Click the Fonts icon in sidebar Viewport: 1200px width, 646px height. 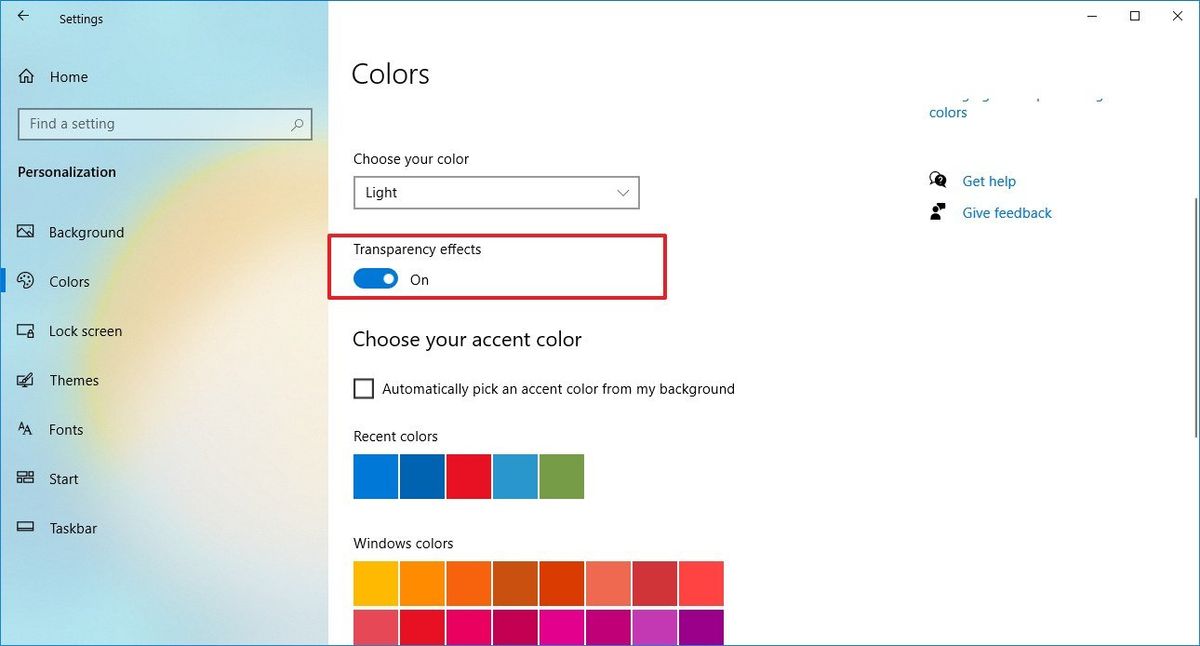26,429
